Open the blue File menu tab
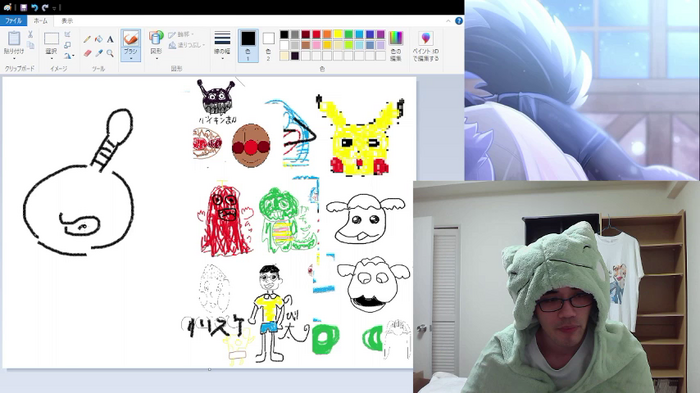Viewport: 700px width, 393px height. click(x=13, y=21)
